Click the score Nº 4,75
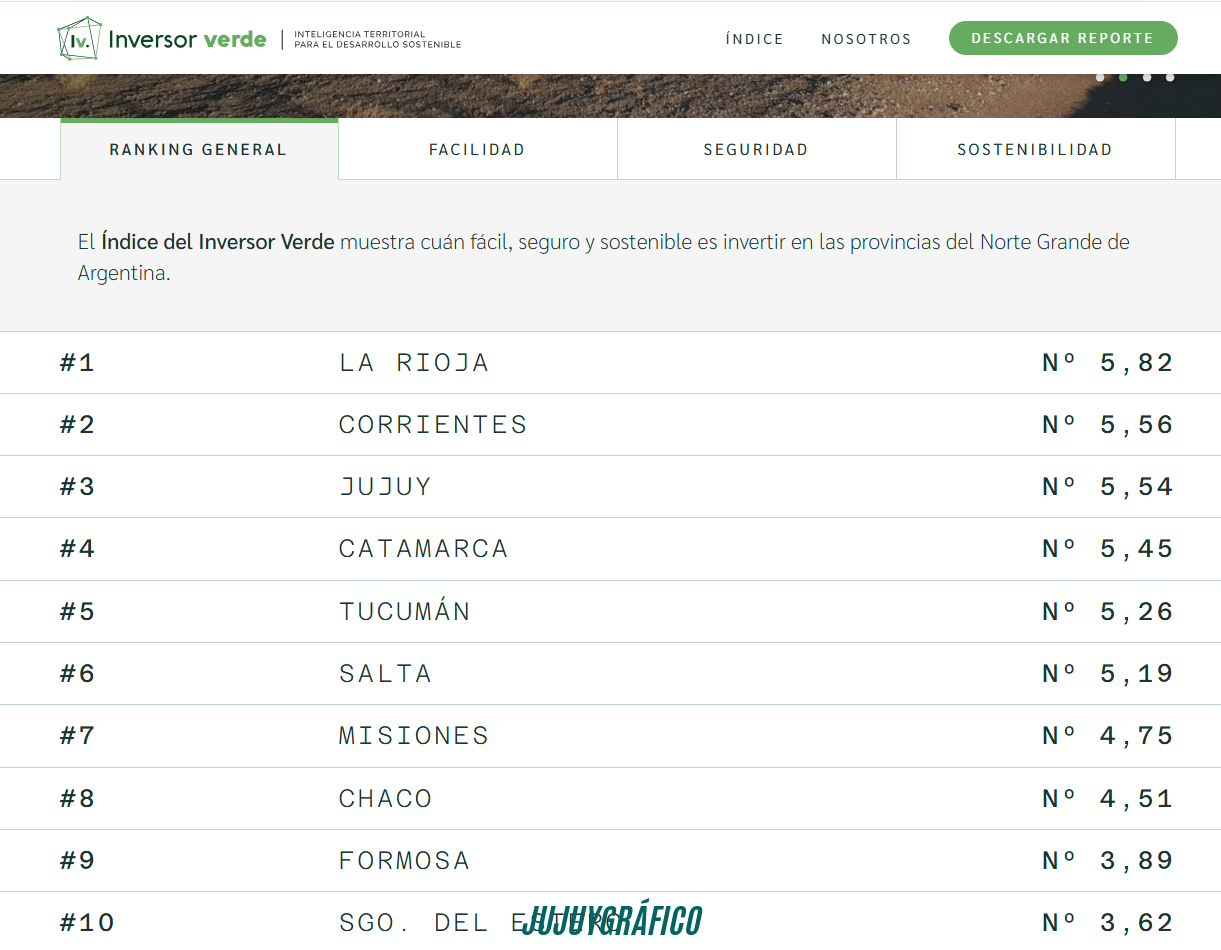 tap(1108, 735)
